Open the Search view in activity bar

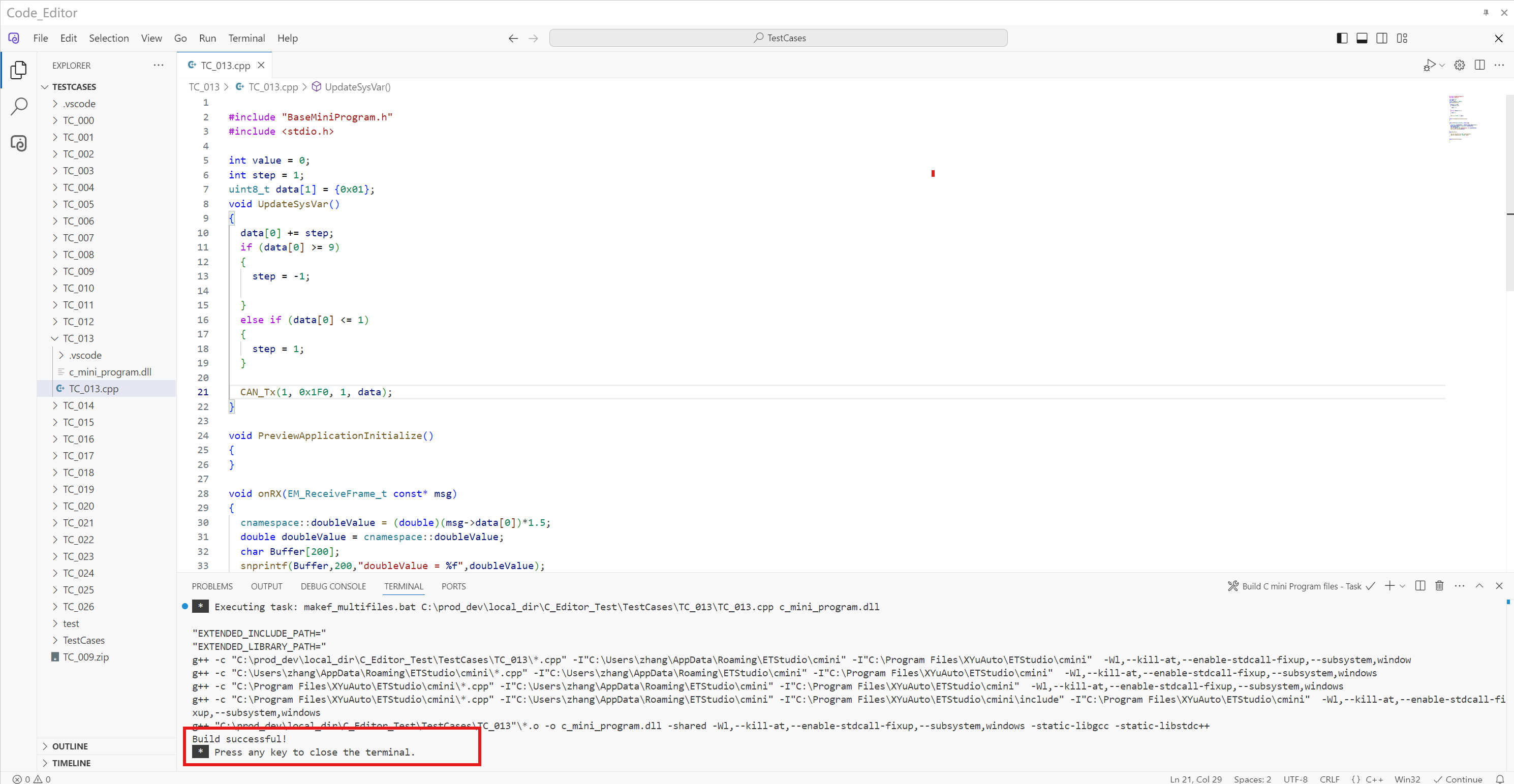pyautogui.click(x=19, y=106)
